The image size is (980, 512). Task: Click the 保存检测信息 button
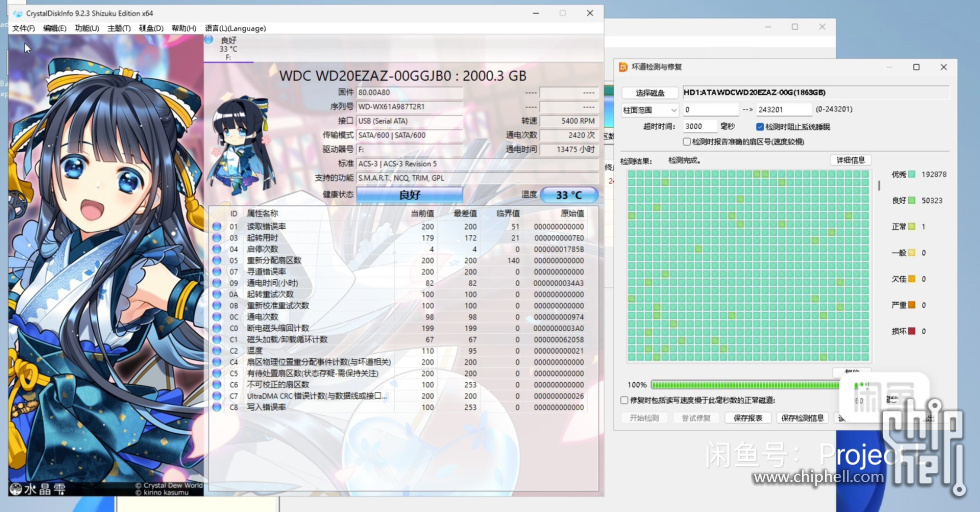803,418
